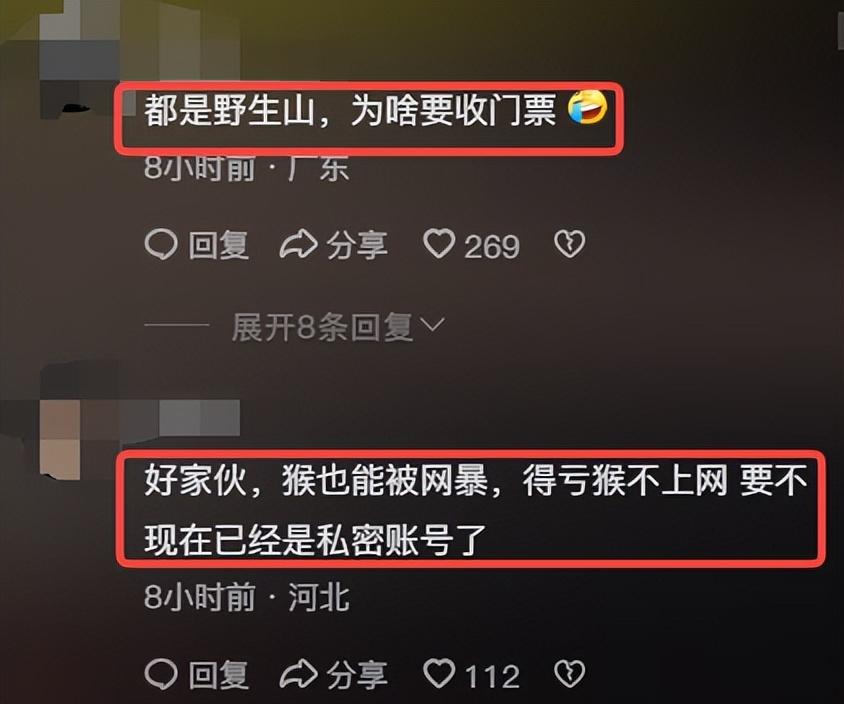The width and height of the screenshot is (844, 704).
Task: Tap 回复 text under first comment
Action: (x=219, y=245)
